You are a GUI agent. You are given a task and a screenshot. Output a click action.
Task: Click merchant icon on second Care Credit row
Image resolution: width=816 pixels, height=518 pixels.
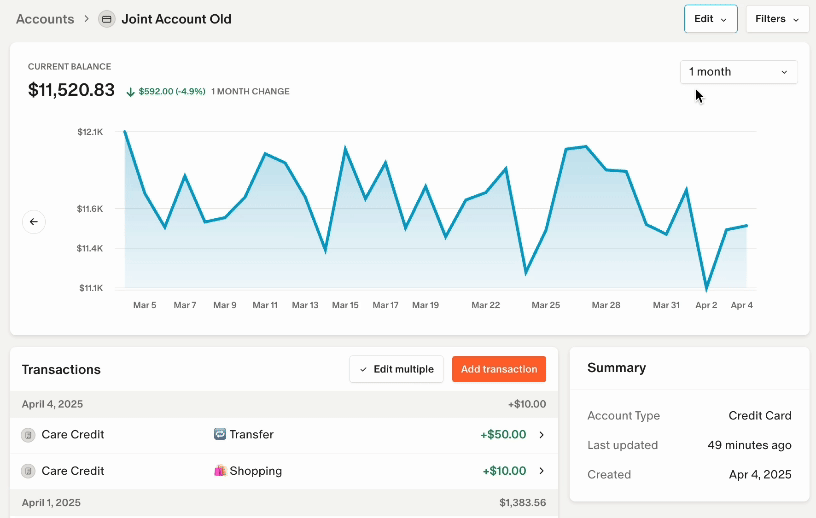pyautogui.click(x=29, y=471)
